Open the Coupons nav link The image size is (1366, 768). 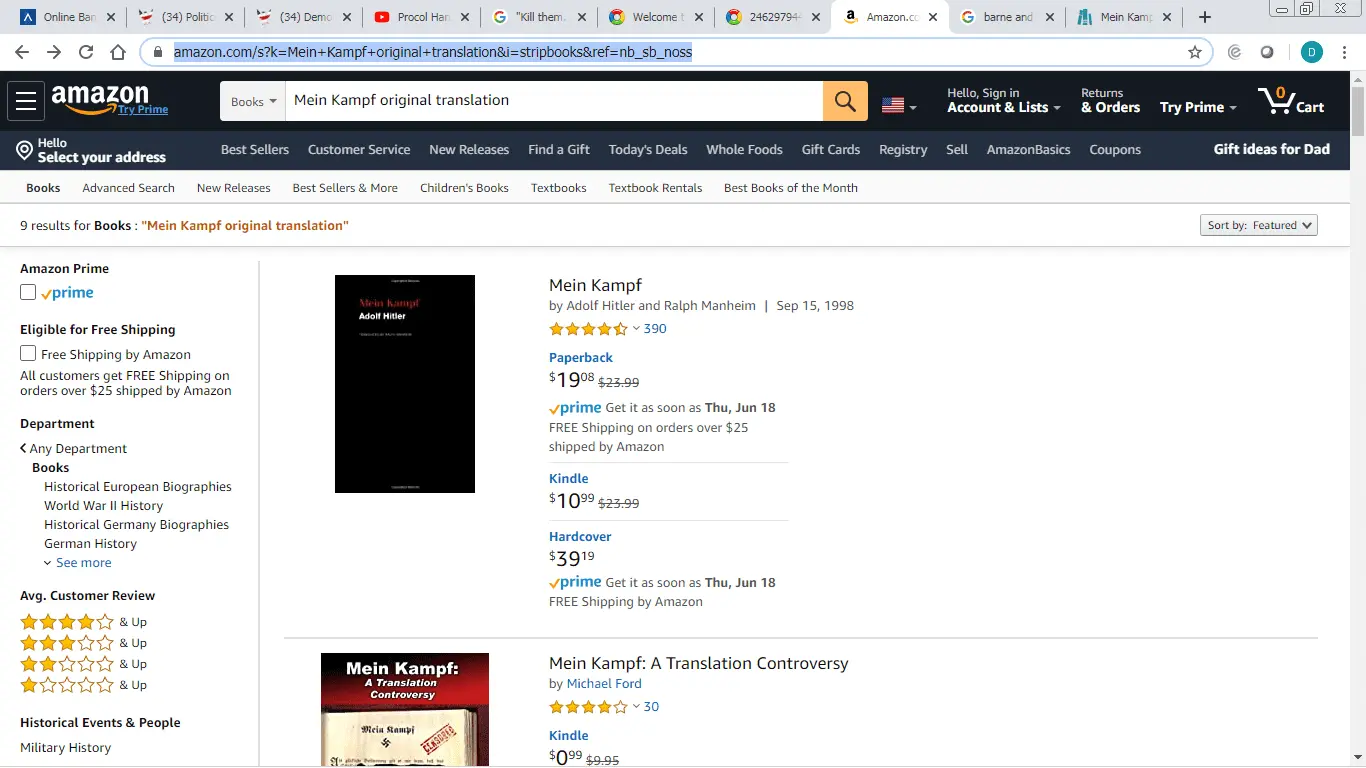point(1115,150)
